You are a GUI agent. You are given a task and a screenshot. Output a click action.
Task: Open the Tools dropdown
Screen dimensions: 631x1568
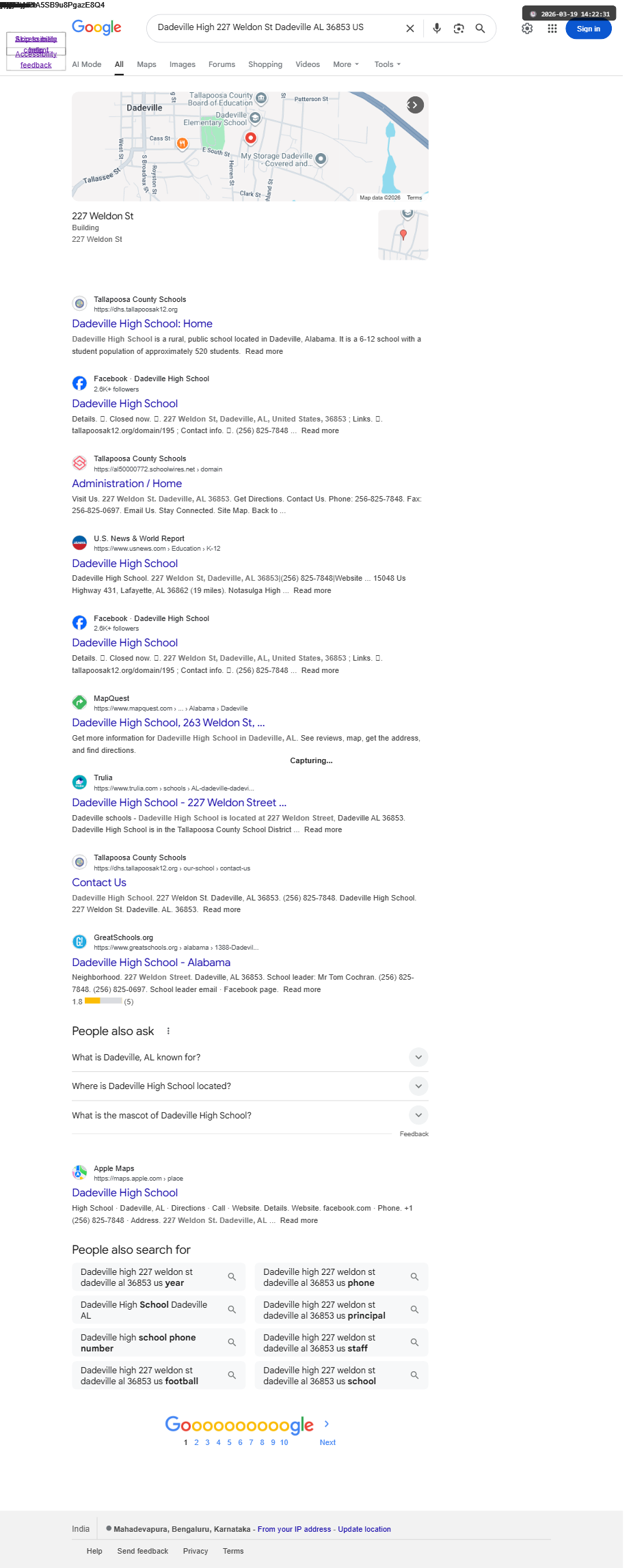pos(387,64)
